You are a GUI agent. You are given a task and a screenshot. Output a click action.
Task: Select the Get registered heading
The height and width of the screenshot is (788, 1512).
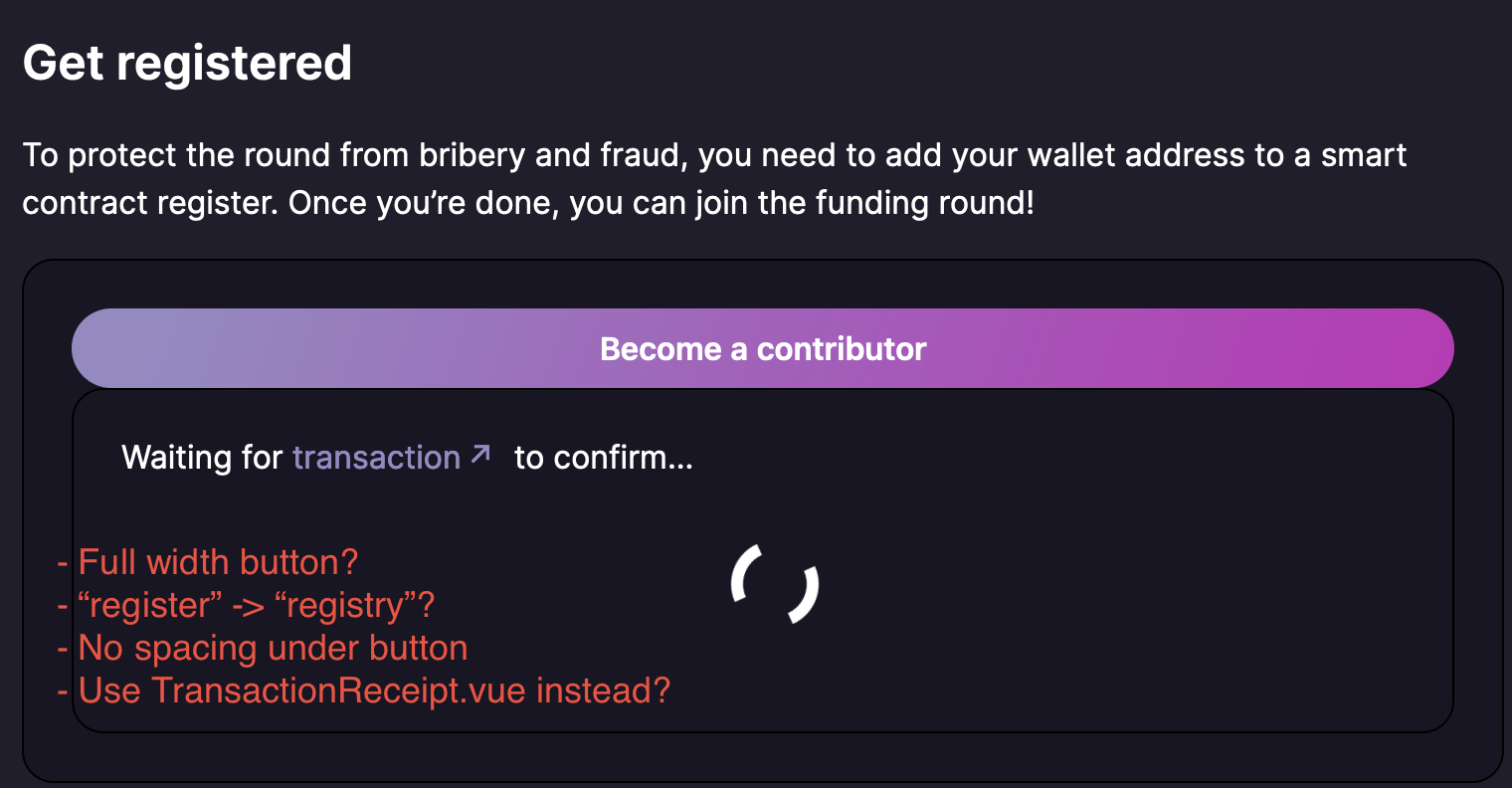point(186,62)
